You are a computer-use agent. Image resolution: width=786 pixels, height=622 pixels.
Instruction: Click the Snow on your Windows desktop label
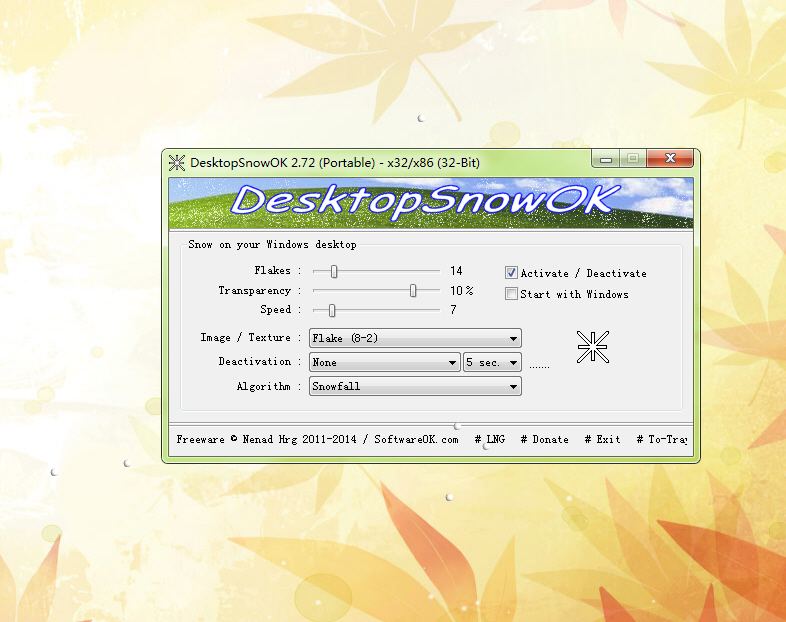point(272,245)
